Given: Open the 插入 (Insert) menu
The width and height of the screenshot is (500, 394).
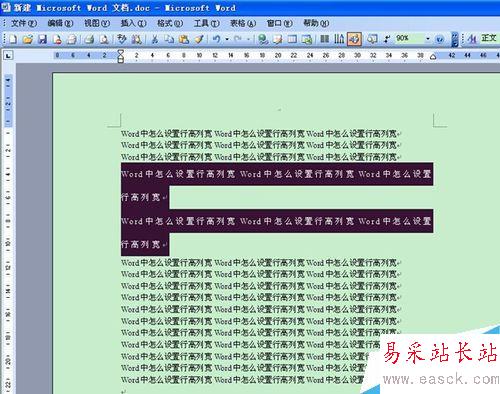Looking at the screenshot, I should click(x=133, y=23).
